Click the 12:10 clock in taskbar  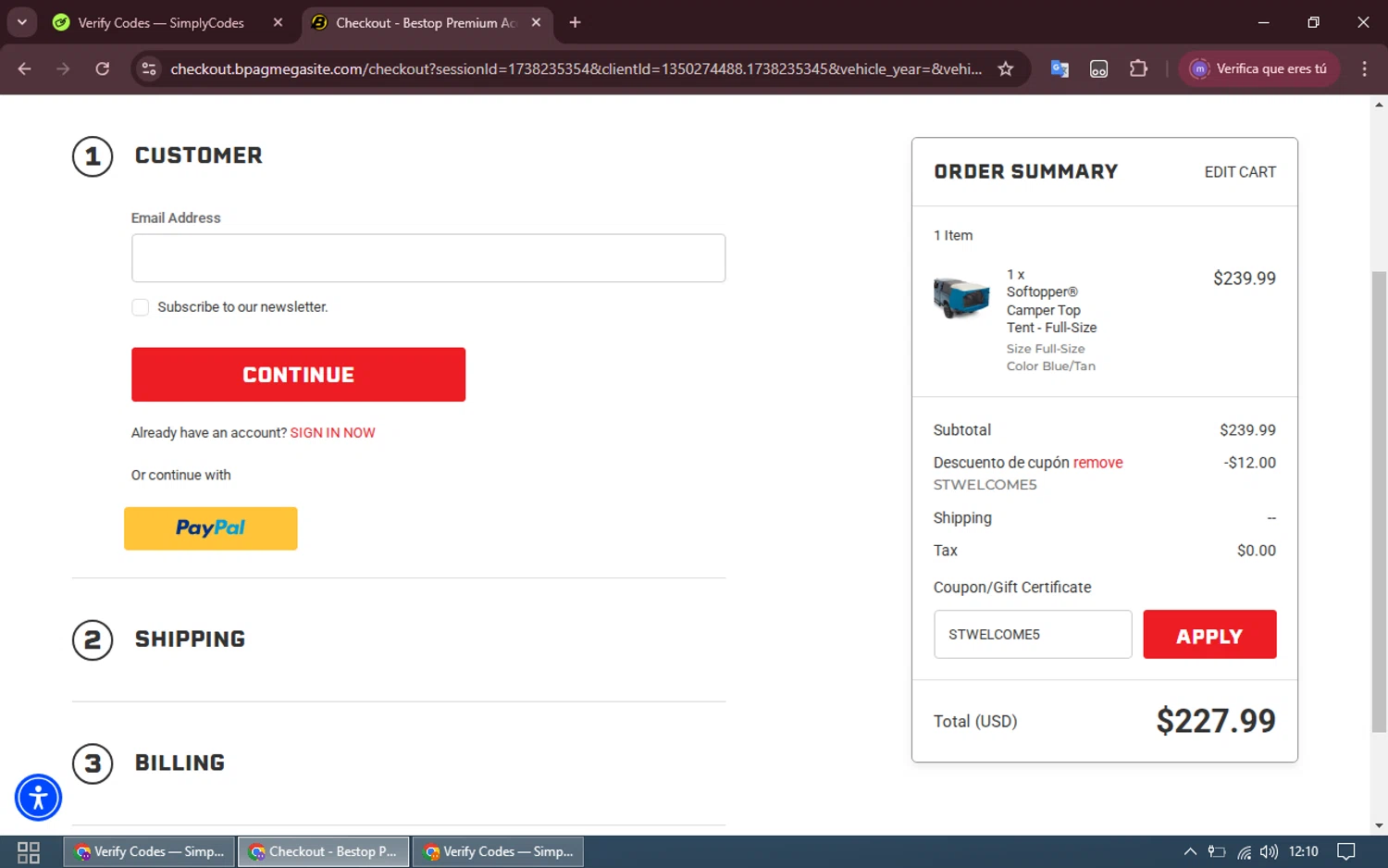tap(1303, 852)
